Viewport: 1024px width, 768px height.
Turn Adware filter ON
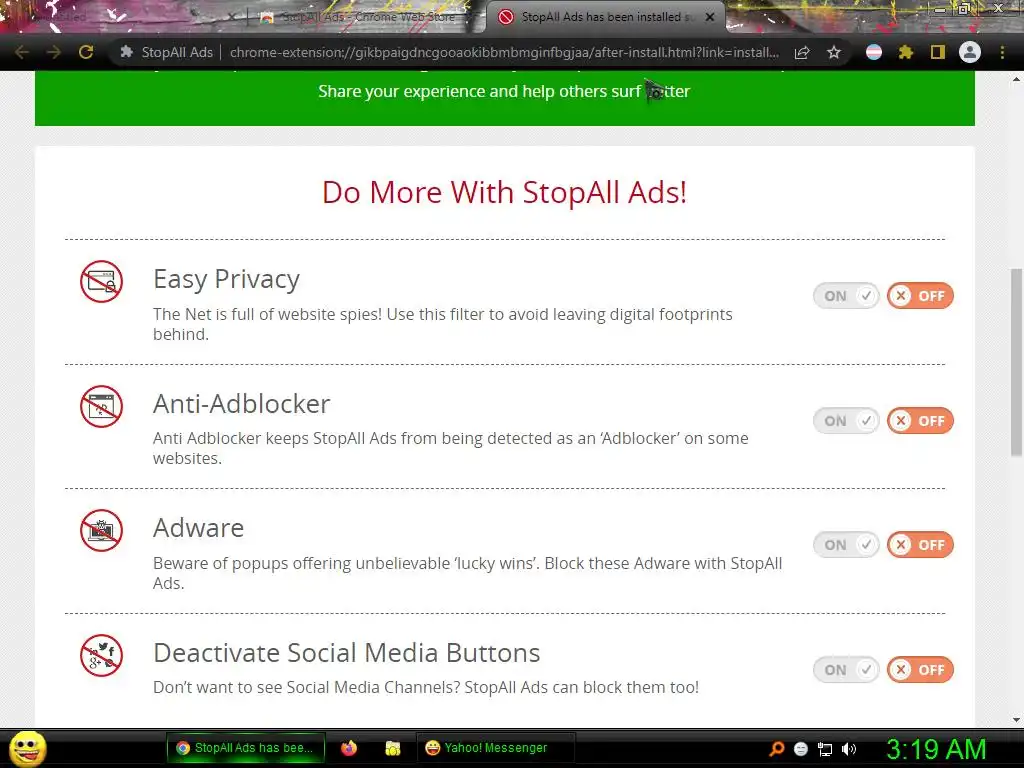[846, 545]
